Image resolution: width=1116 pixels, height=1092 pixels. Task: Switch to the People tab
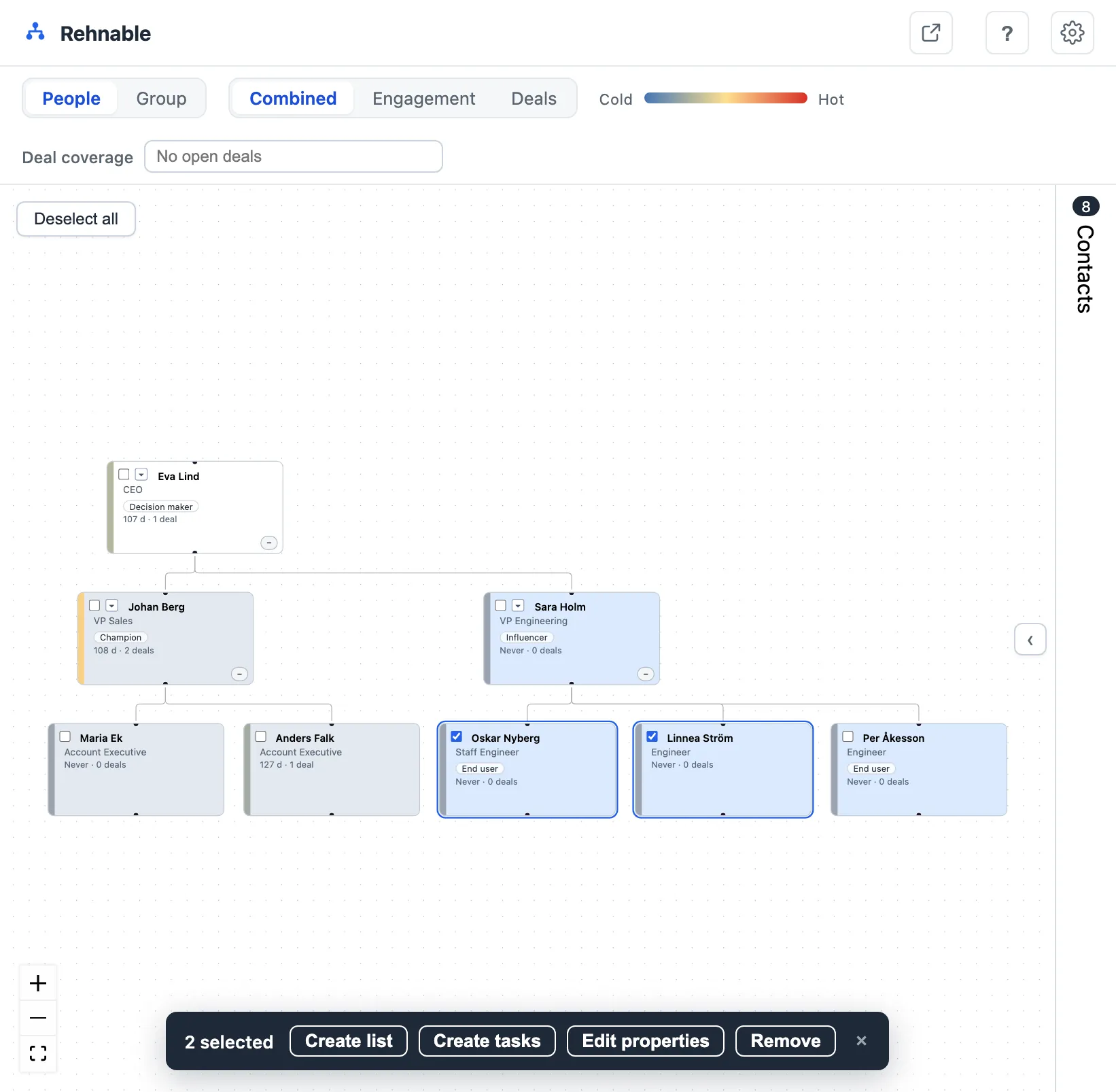[71, 99]
